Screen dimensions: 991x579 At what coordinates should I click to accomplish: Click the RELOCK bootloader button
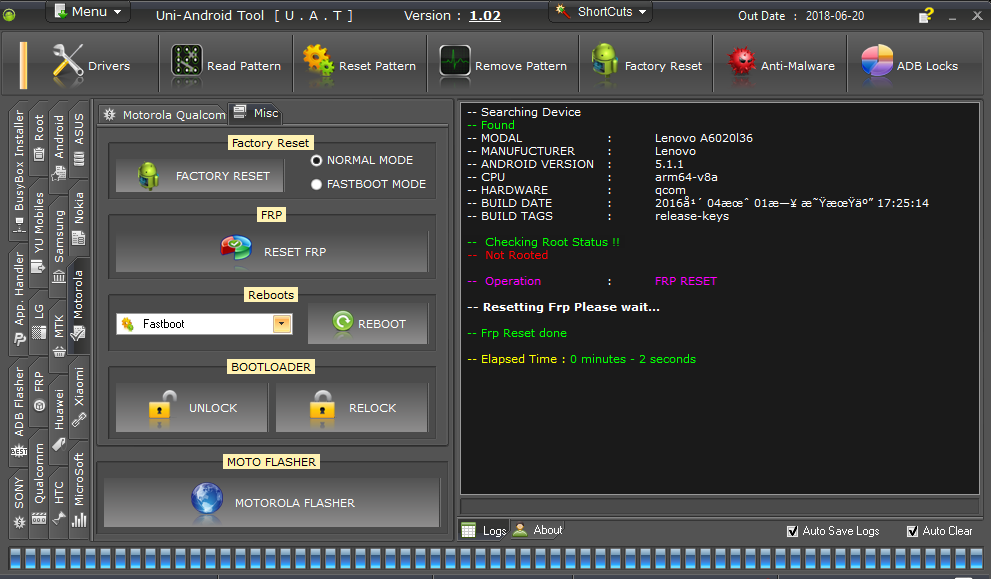[352, 408]
